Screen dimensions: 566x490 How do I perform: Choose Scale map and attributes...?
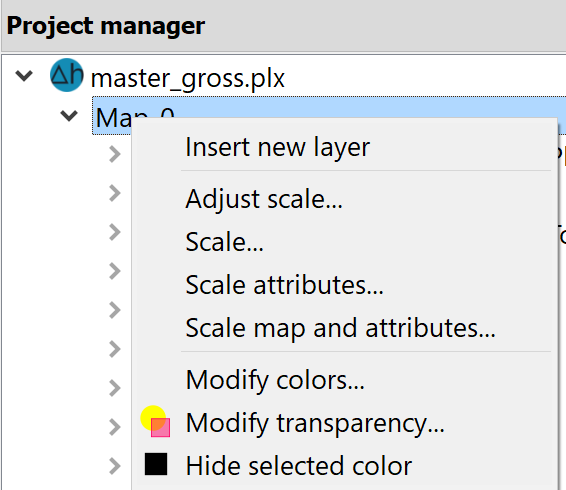pyautogui.click(x=340, y=328)
